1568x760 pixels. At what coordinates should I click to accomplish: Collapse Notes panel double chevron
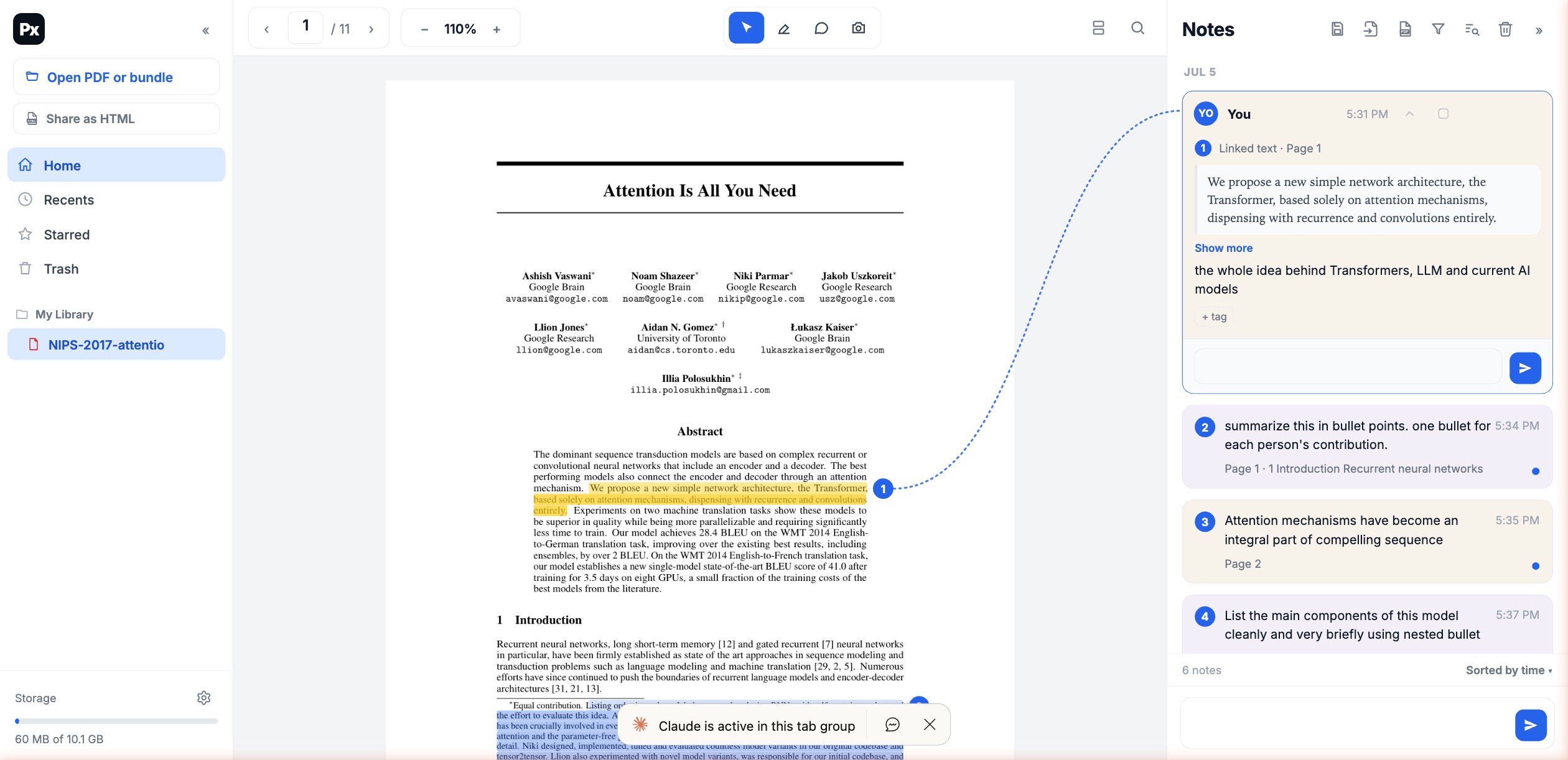pos(1539,30)
